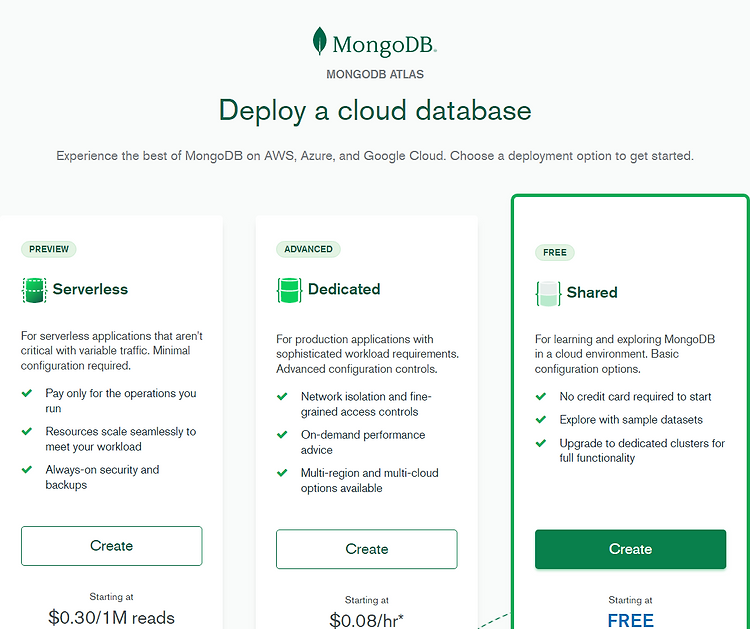The height and width of the screenshot is (629, 750).
Task: Create a Serverless database
Action: click(111, 546)
